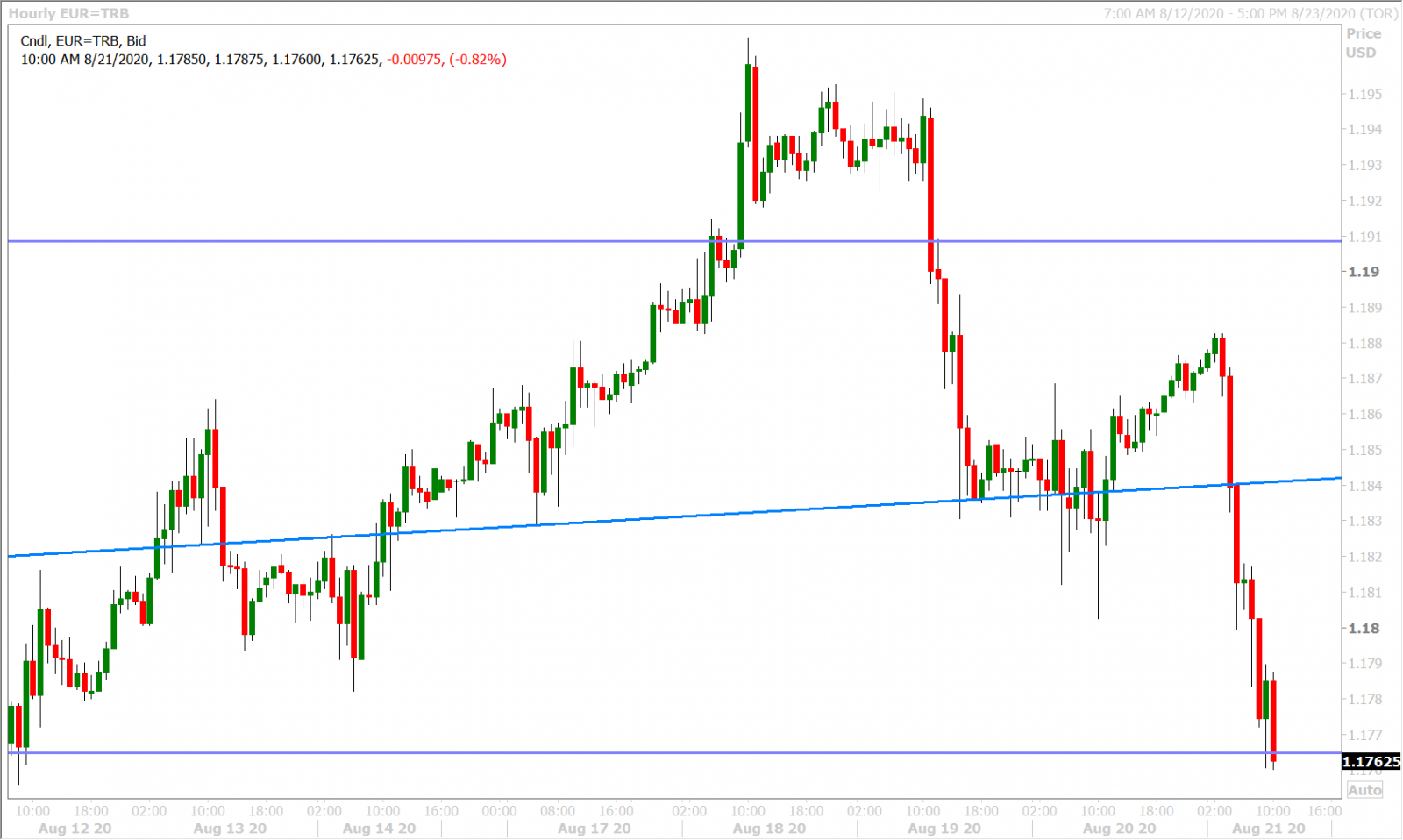
Task: Click the 1.19 price axis label
Action: 1364,272
